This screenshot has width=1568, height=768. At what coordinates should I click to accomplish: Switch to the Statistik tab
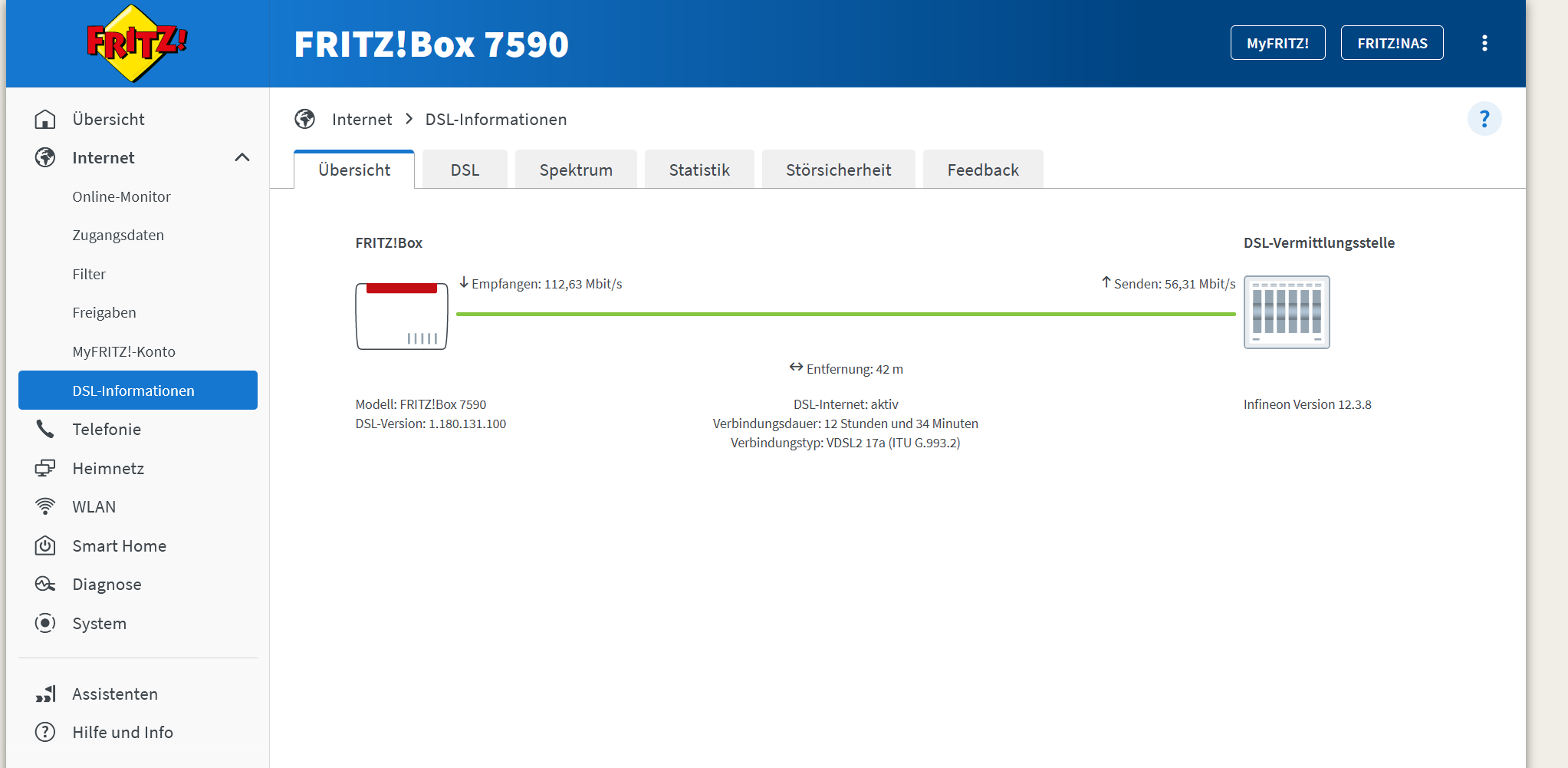coord(699,170)
